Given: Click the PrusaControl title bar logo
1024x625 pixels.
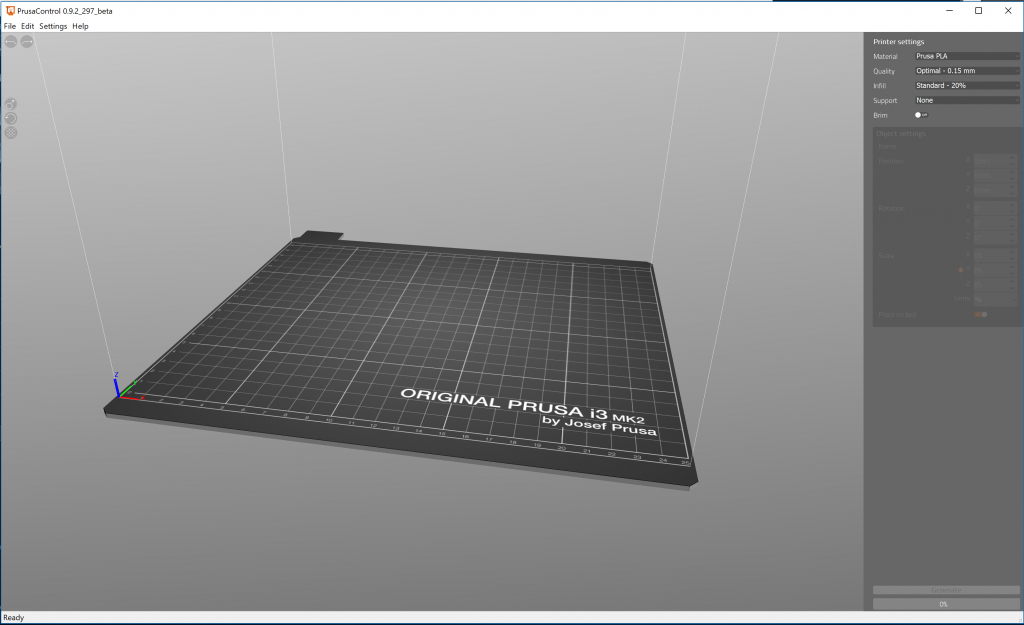Looking at the screenshot, I should coord(10,10).
